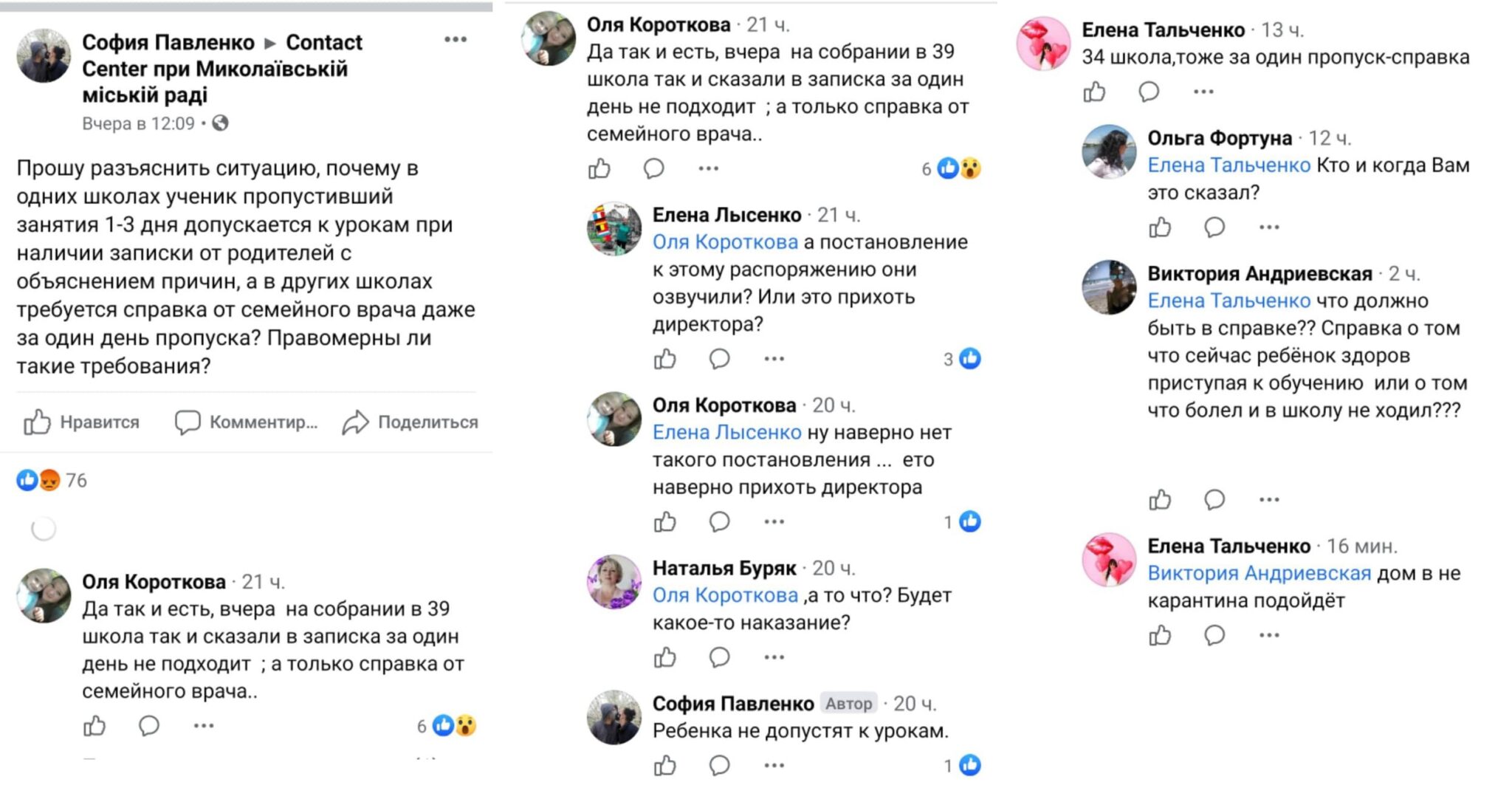Reply to Виктория Андриевская's comment using bubble icon
The image size is (1512, 785).
tap(1214, 500)
